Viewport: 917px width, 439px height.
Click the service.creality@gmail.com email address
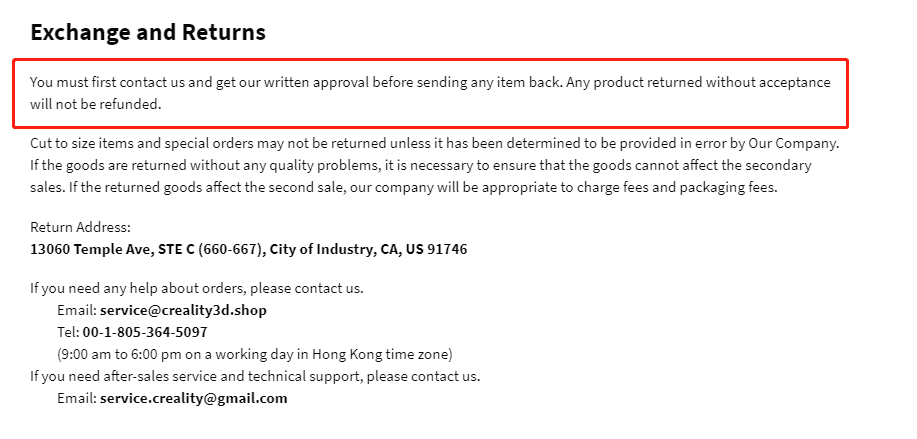(194, 399)
